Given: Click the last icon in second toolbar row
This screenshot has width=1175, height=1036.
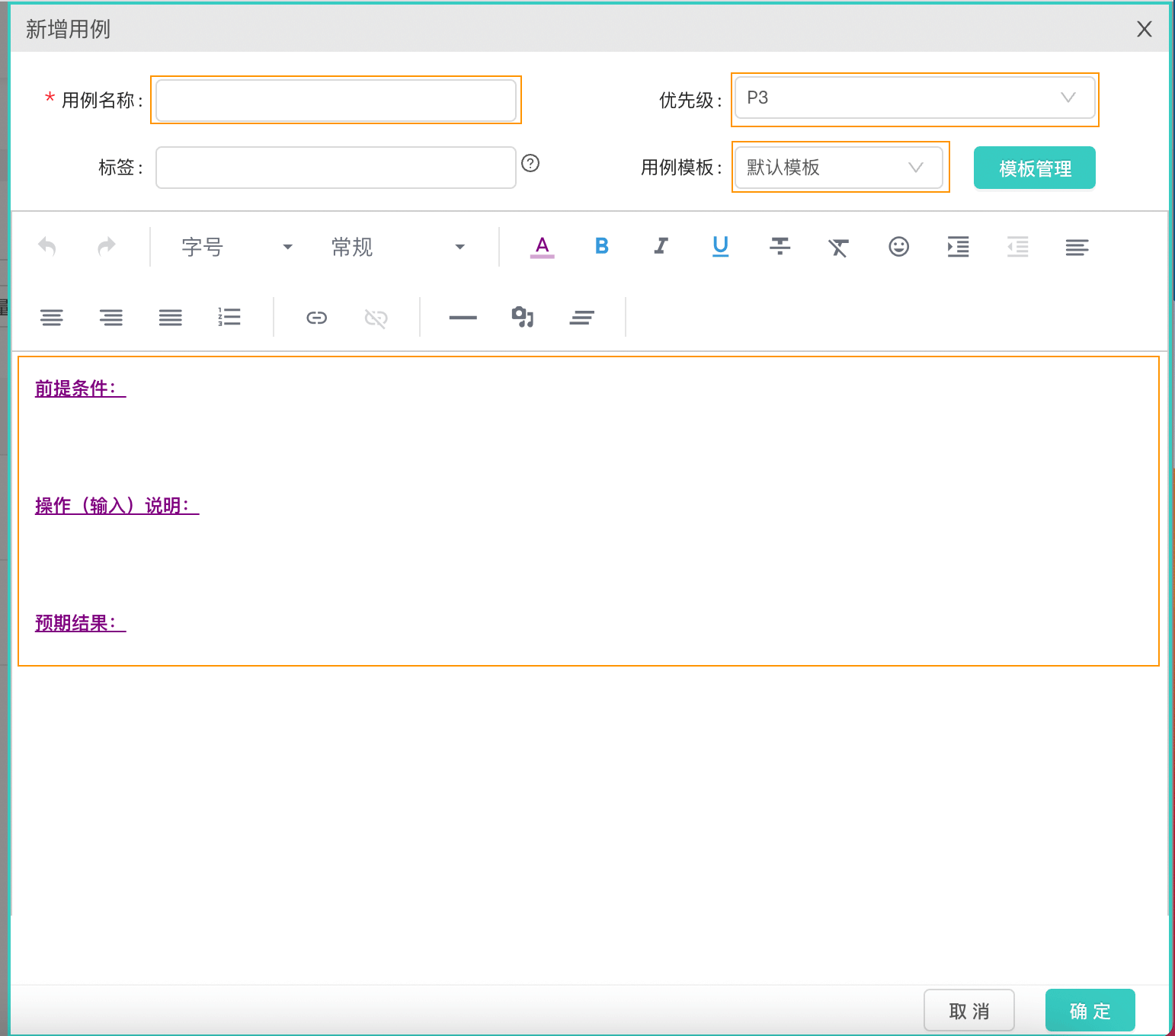Looking at the screenshot, I should 582,318.
